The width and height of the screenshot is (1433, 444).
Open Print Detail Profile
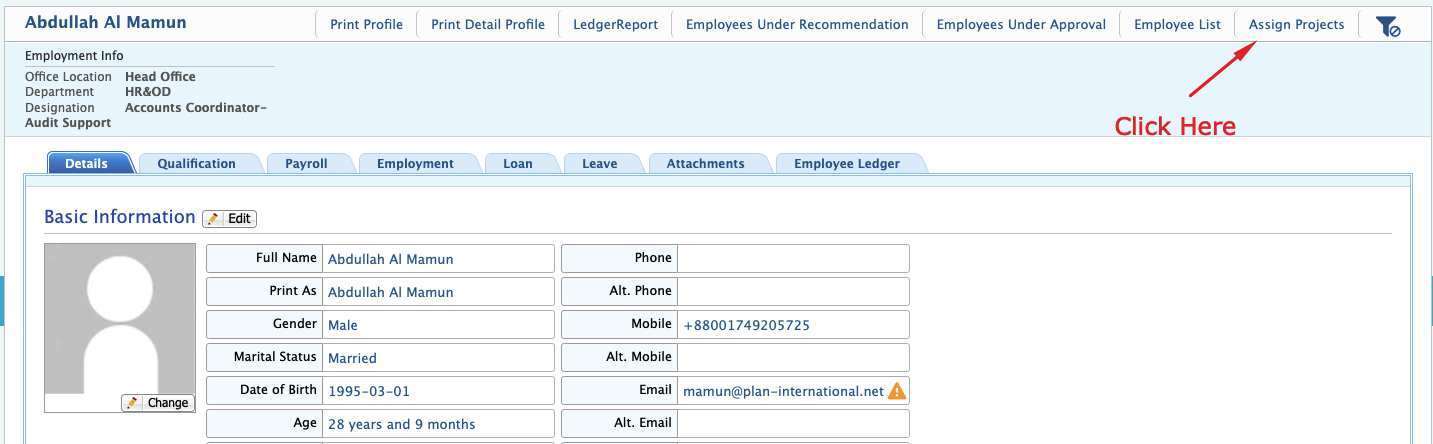(x=488, y=25)
